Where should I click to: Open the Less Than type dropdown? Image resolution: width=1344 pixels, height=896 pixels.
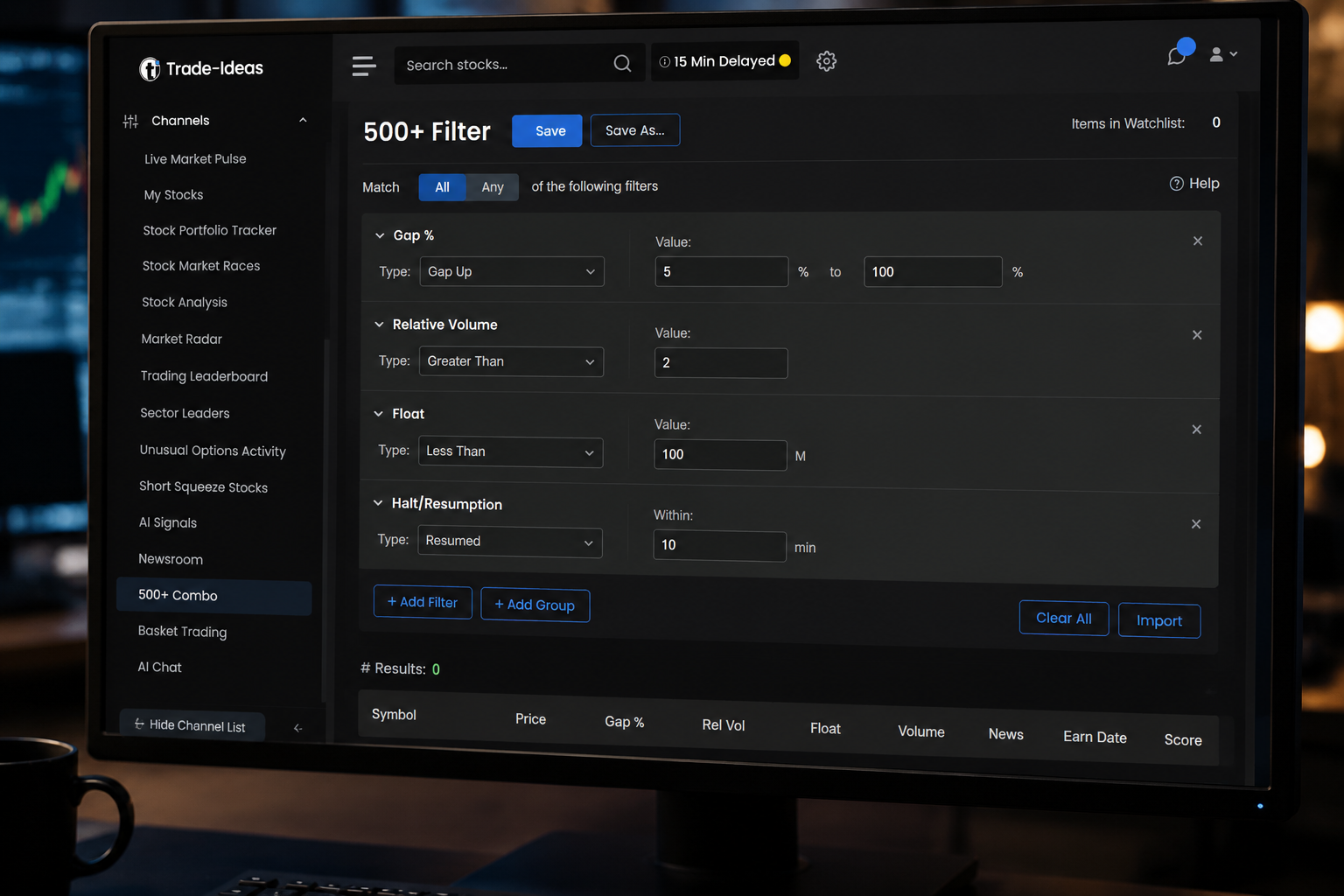point(511,452)
